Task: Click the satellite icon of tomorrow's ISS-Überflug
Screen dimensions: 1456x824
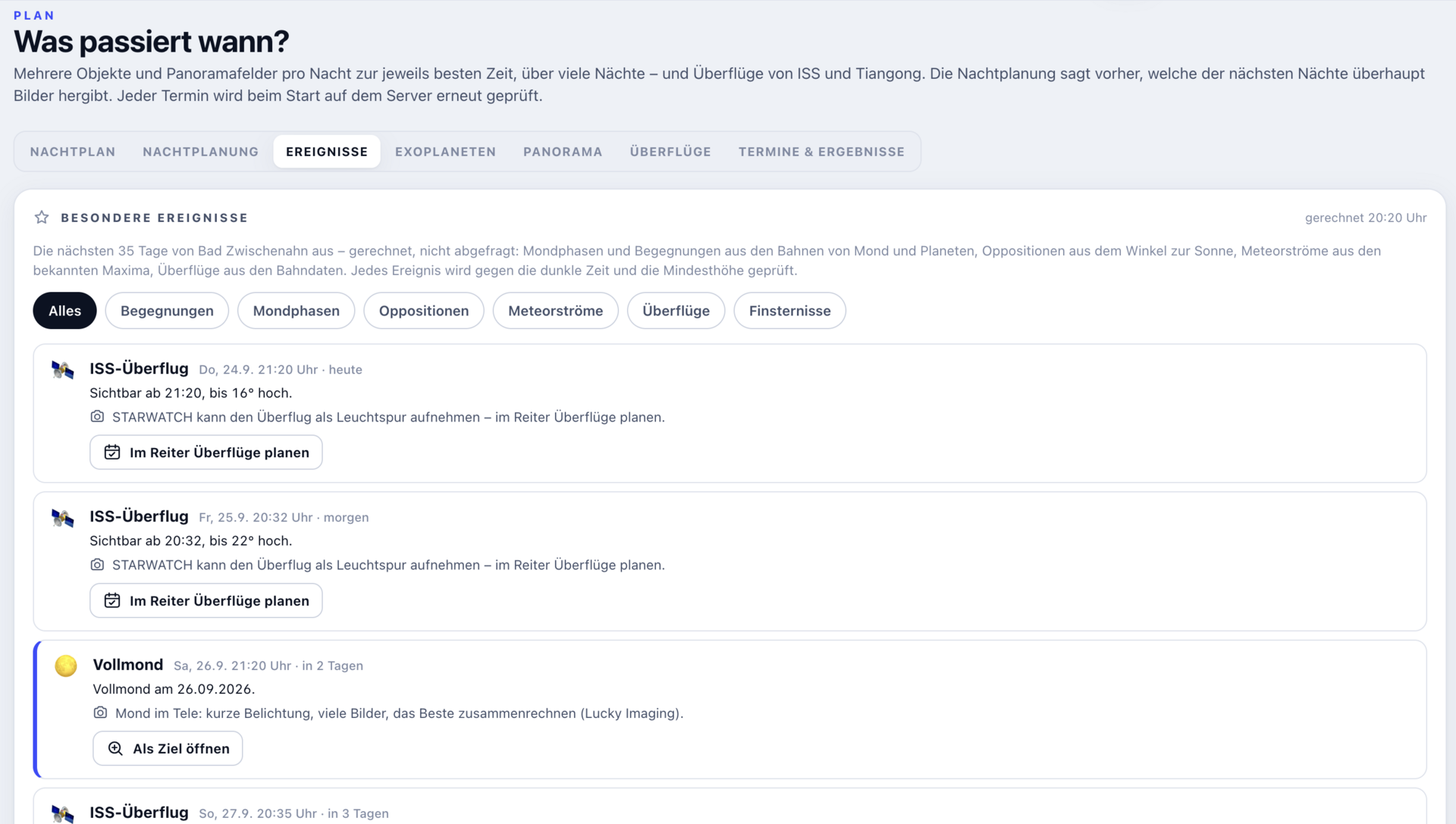Action: tap(63, 519)
